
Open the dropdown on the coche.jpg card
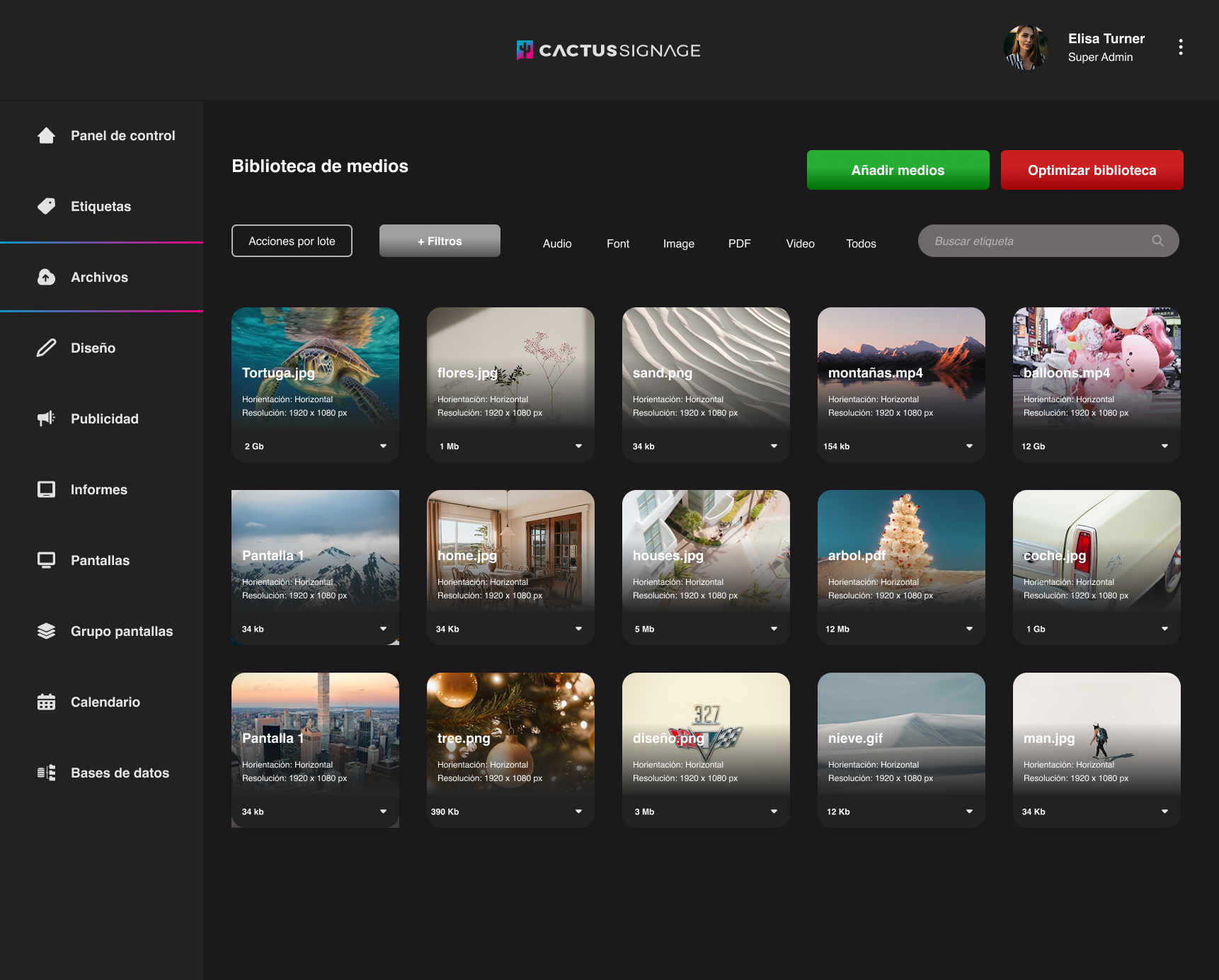click(x=1164, y=629)
